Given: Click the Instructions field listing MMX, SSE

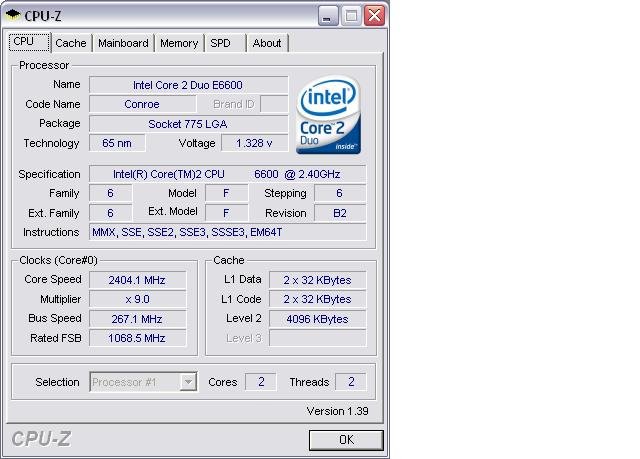Looking at the screenshot, I should (227, 232).
